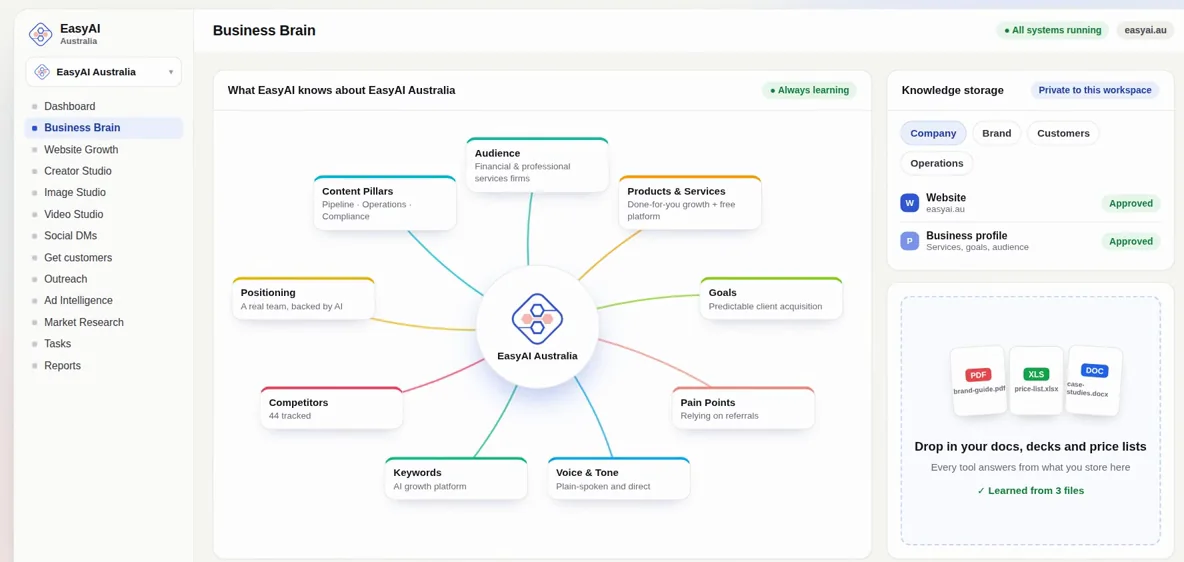Click the case-studies.docx file icon
The height and width of the screenshot is (562, 1184).
coord(1093,381)
